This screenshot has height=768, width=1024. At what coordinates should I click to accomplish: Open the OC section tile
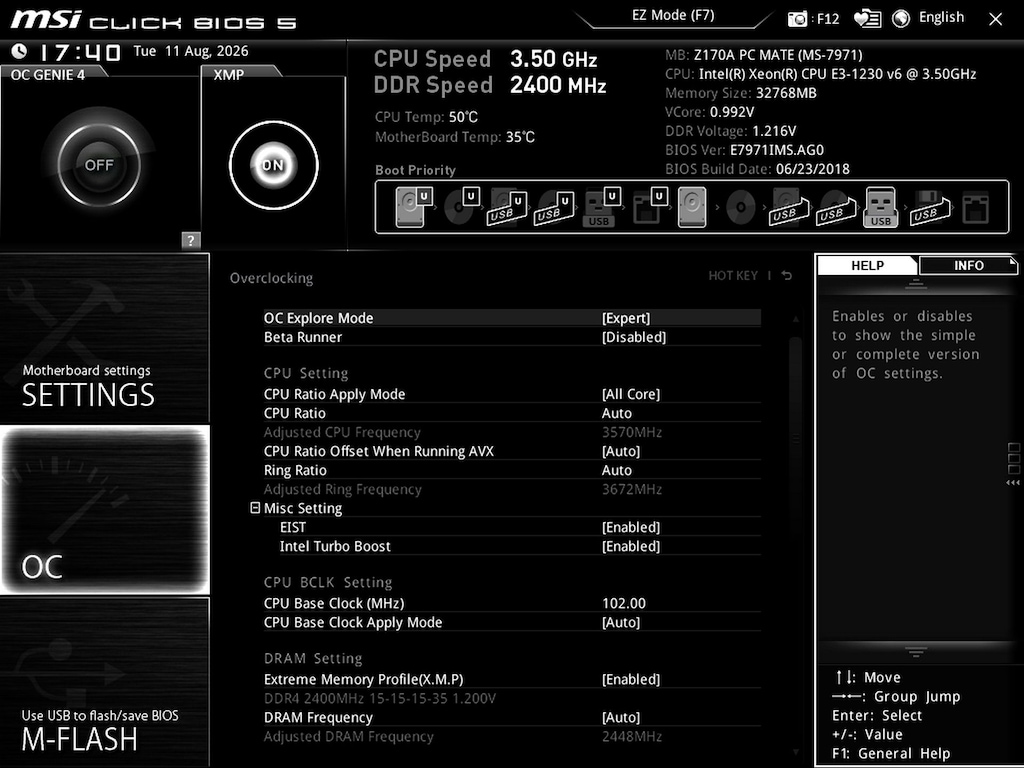[x=104, y=510]
